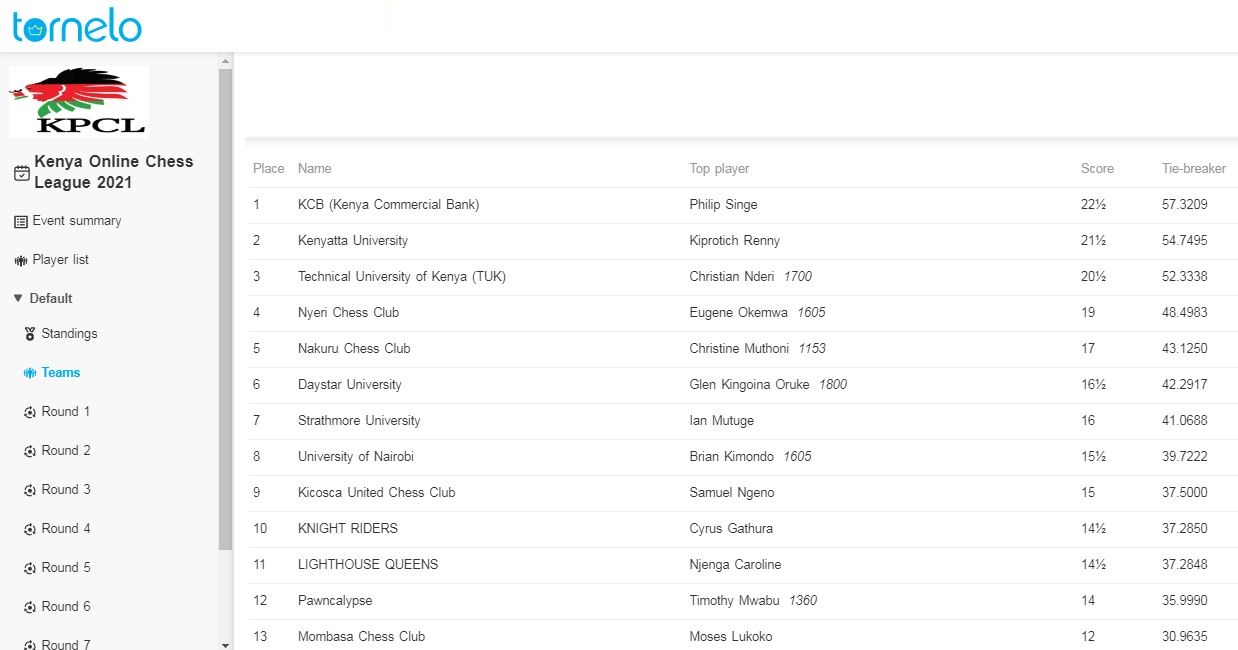1238x650 pixels.
Task: Open the Kenyatta University team row
Action: click(353, 241)
